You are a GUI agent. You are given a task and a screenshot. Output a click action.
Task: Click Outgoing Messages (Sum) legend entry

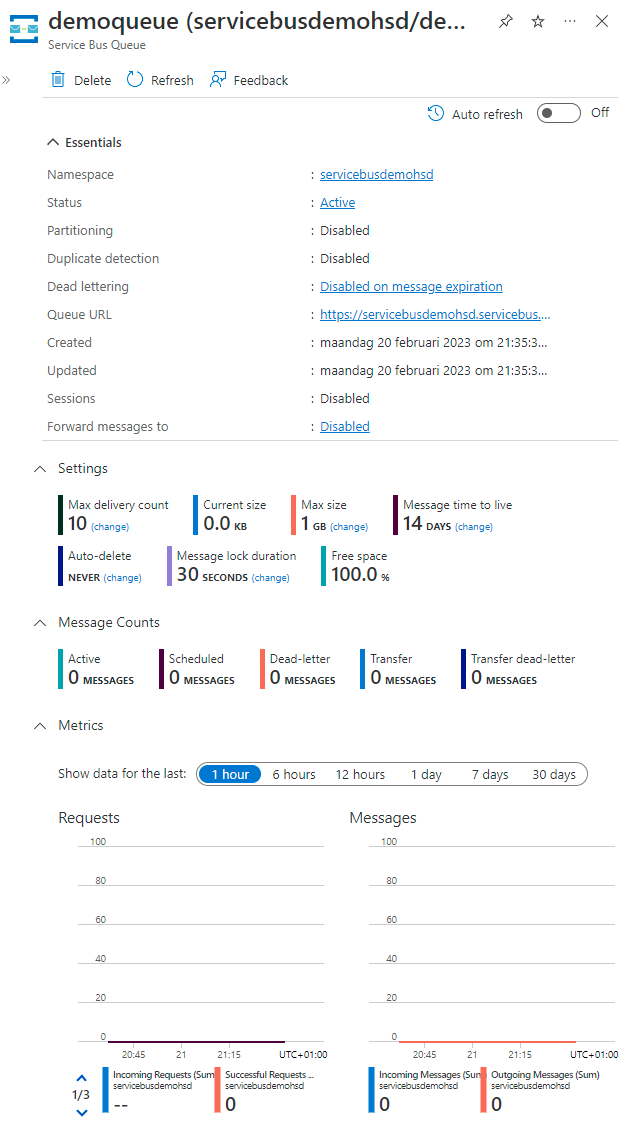540,1089
